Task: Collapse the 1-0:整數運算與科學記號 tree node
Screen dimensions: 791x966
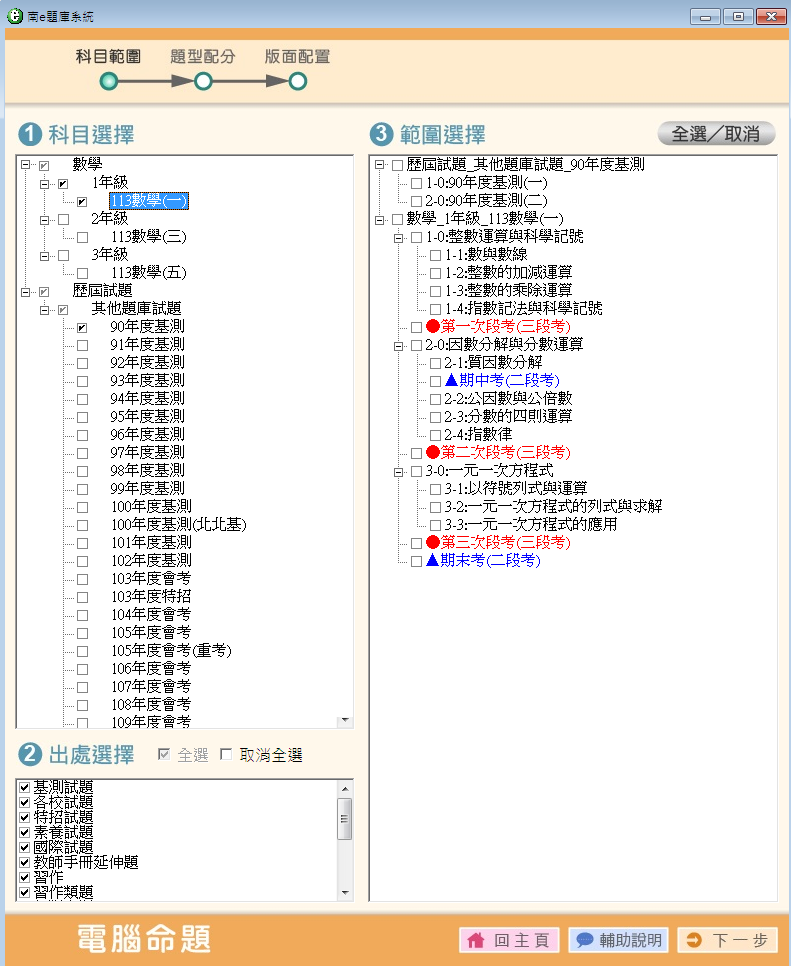Action: tap(399, 237)
